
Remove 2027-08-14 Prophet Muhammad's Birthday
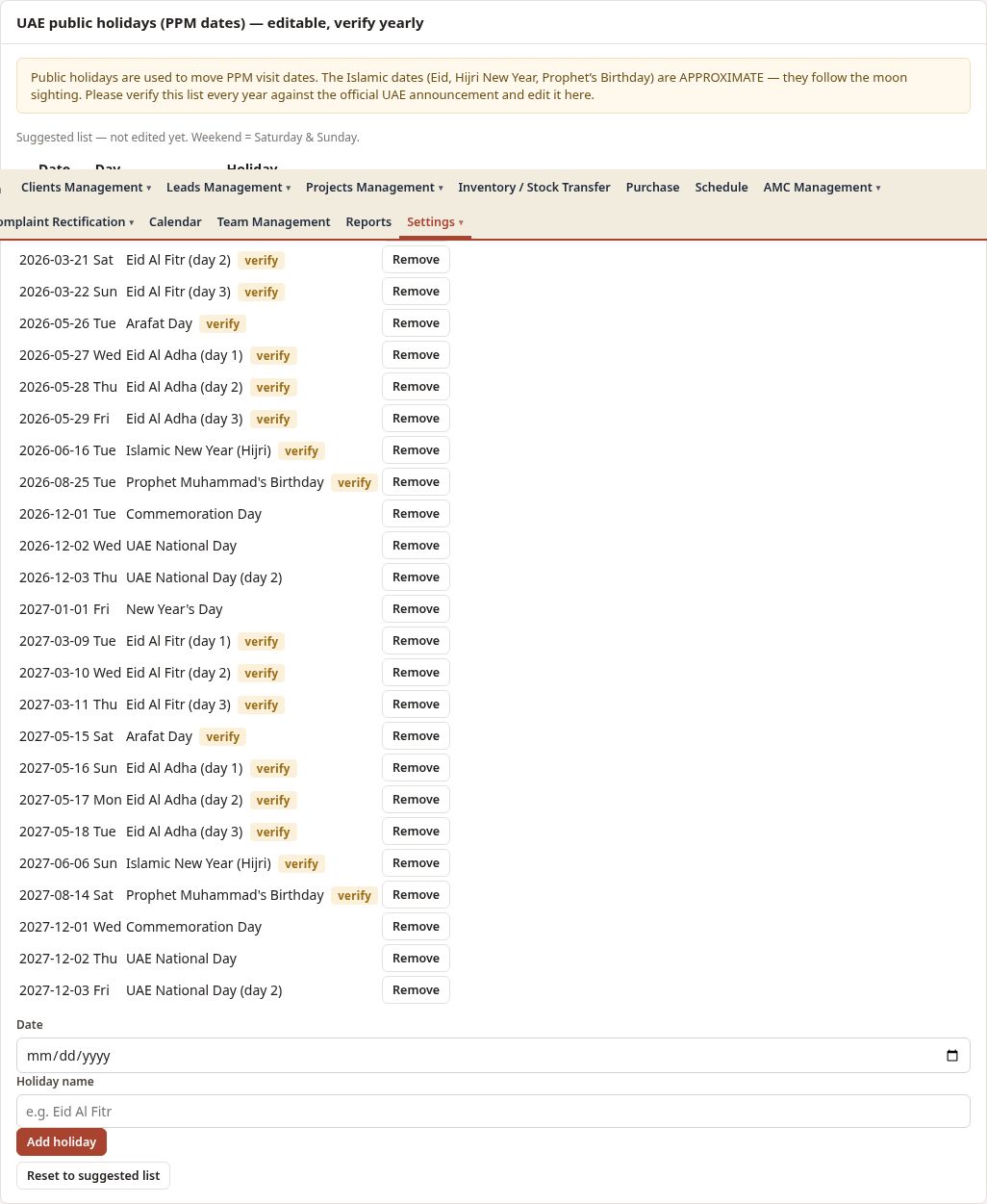416,895
